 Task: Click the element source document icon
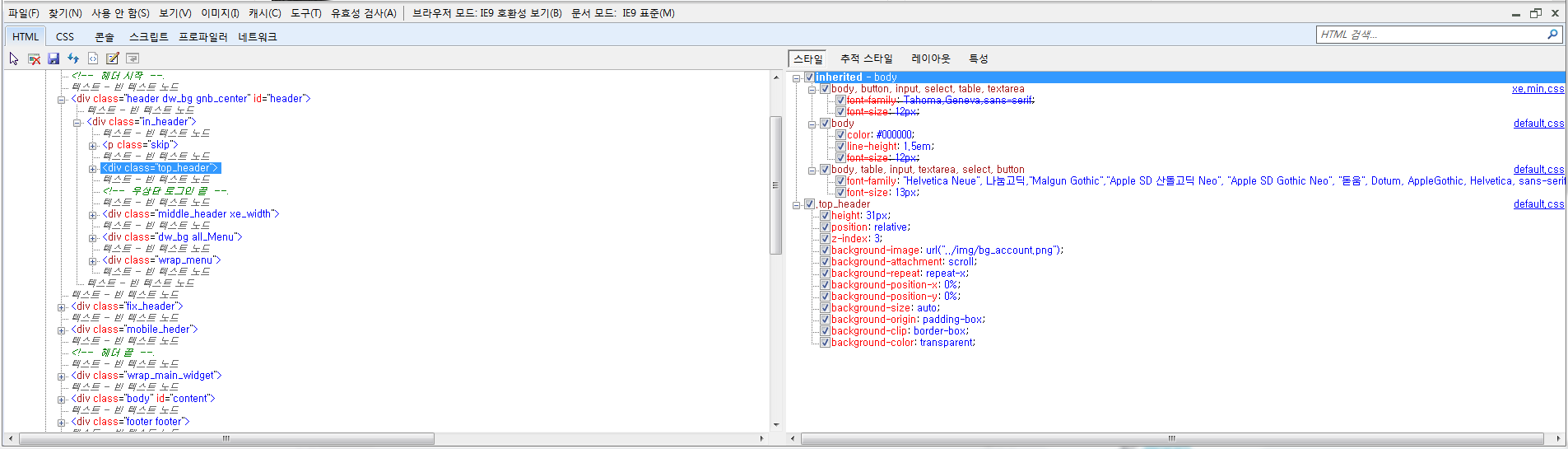pos(93,58)
